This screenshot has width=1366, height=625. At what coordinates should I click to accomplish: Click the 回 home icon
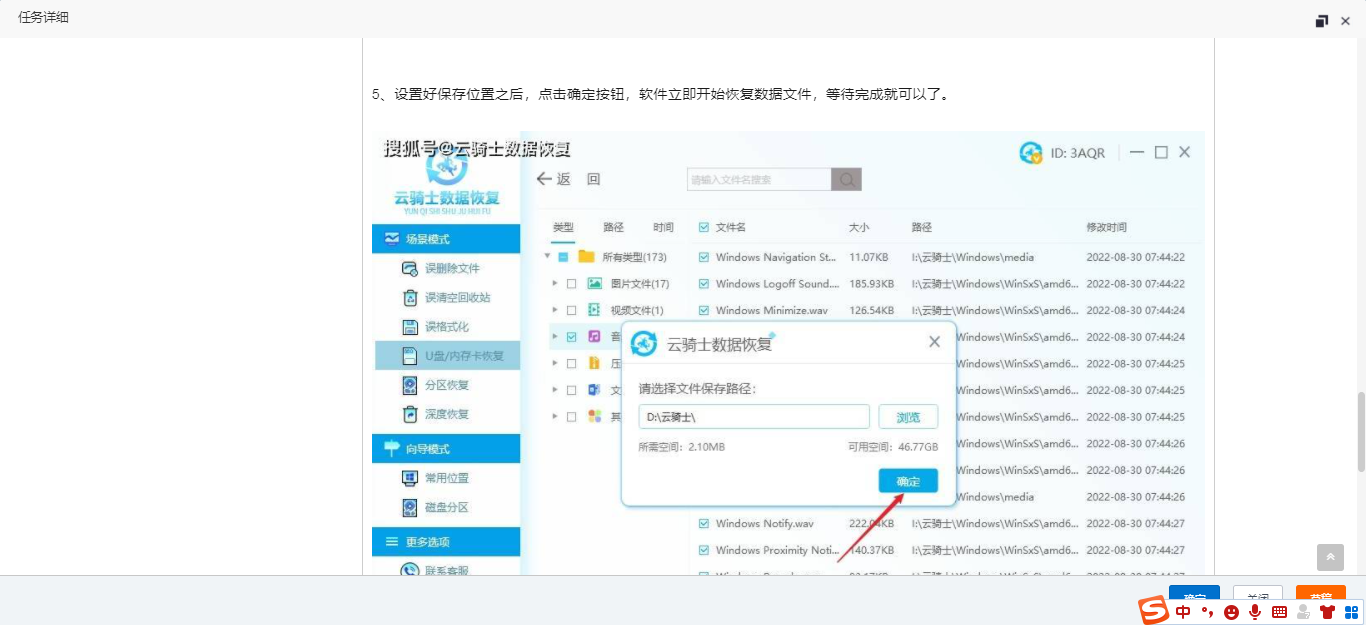tap(594, 179)
